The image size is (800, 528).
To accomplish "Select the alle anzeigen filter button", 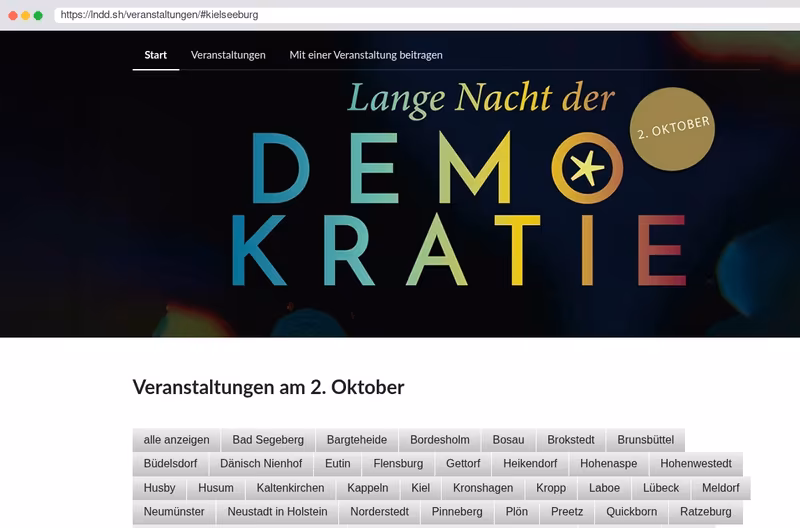I will point(177,440).
